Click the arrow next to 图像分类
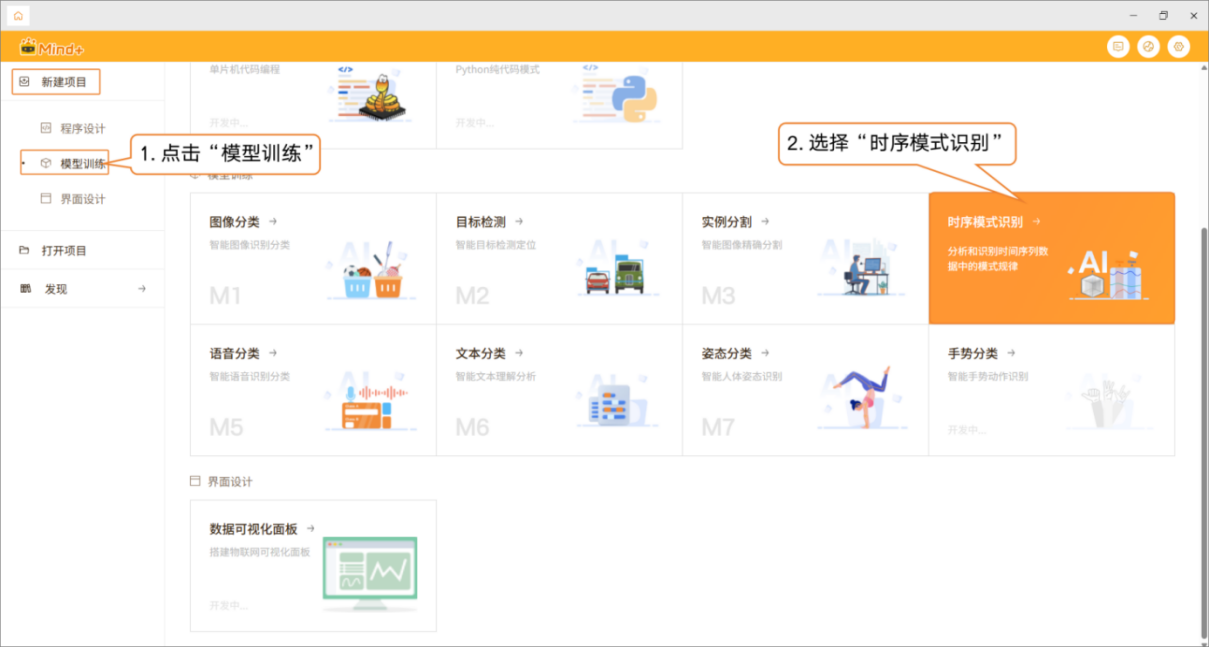This screenshot has height=648, width=1210. pos(273,222)
